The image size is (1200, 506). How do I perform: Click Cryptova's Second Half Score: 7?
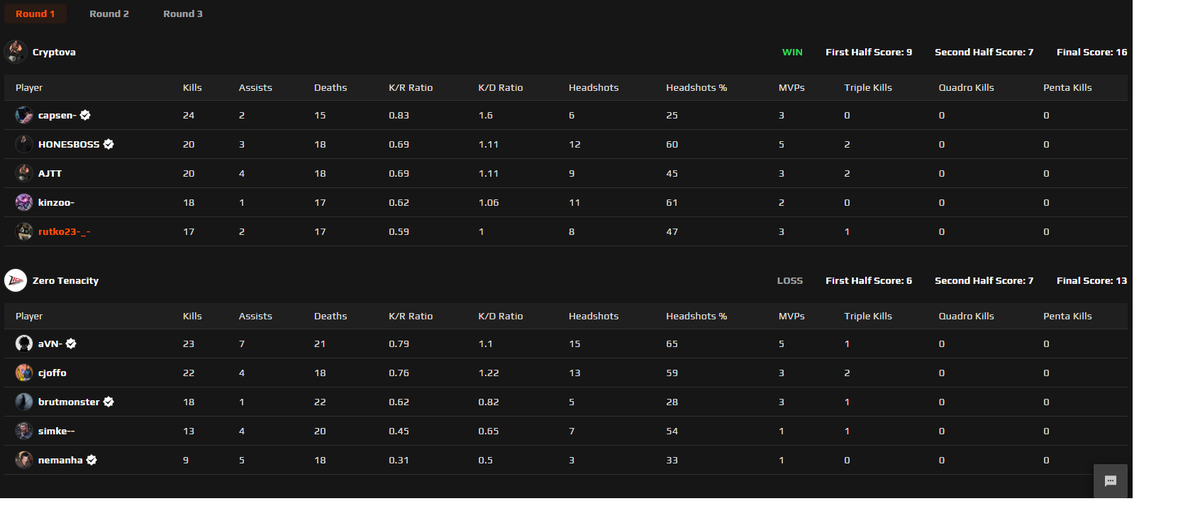[984, 52]
